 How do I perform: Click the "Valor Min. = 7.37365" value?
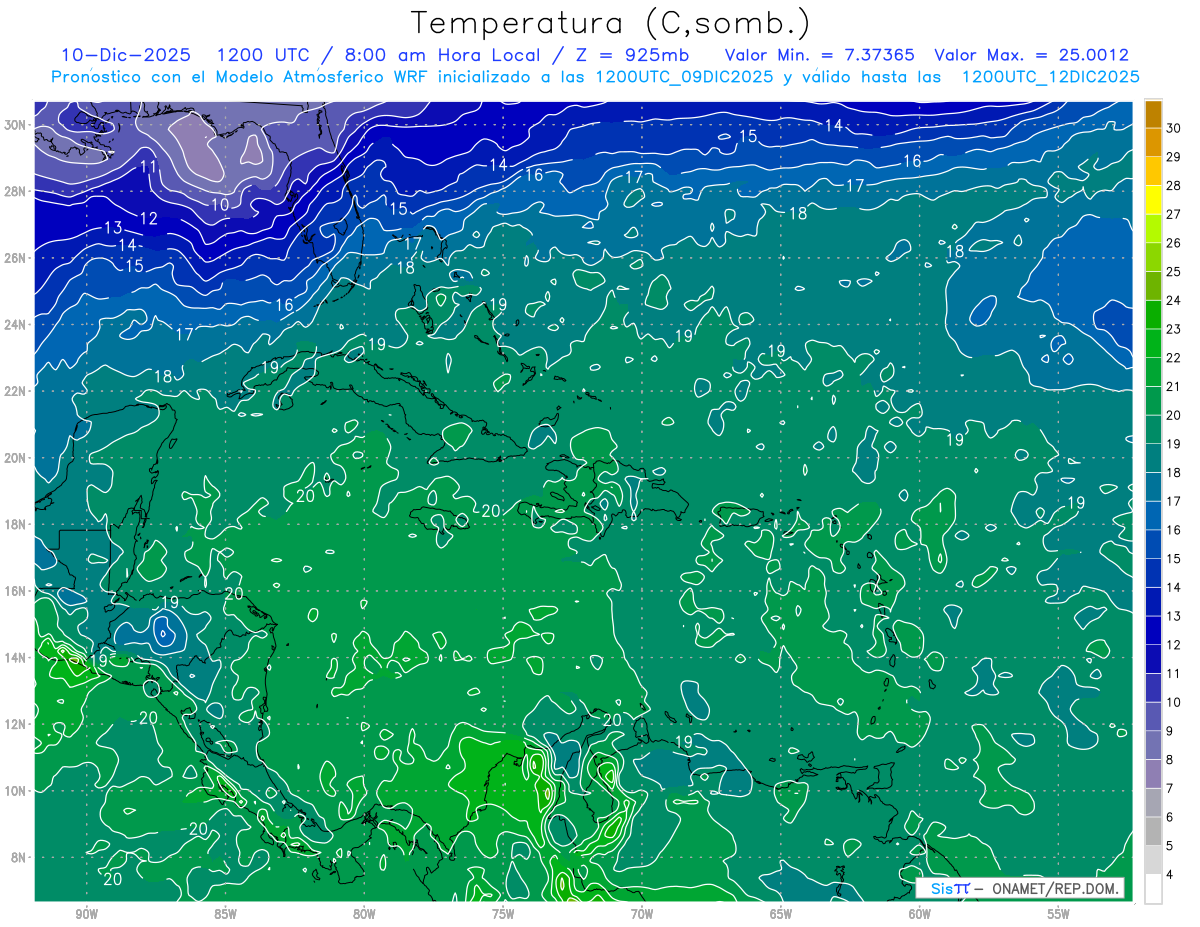[820, 55]
